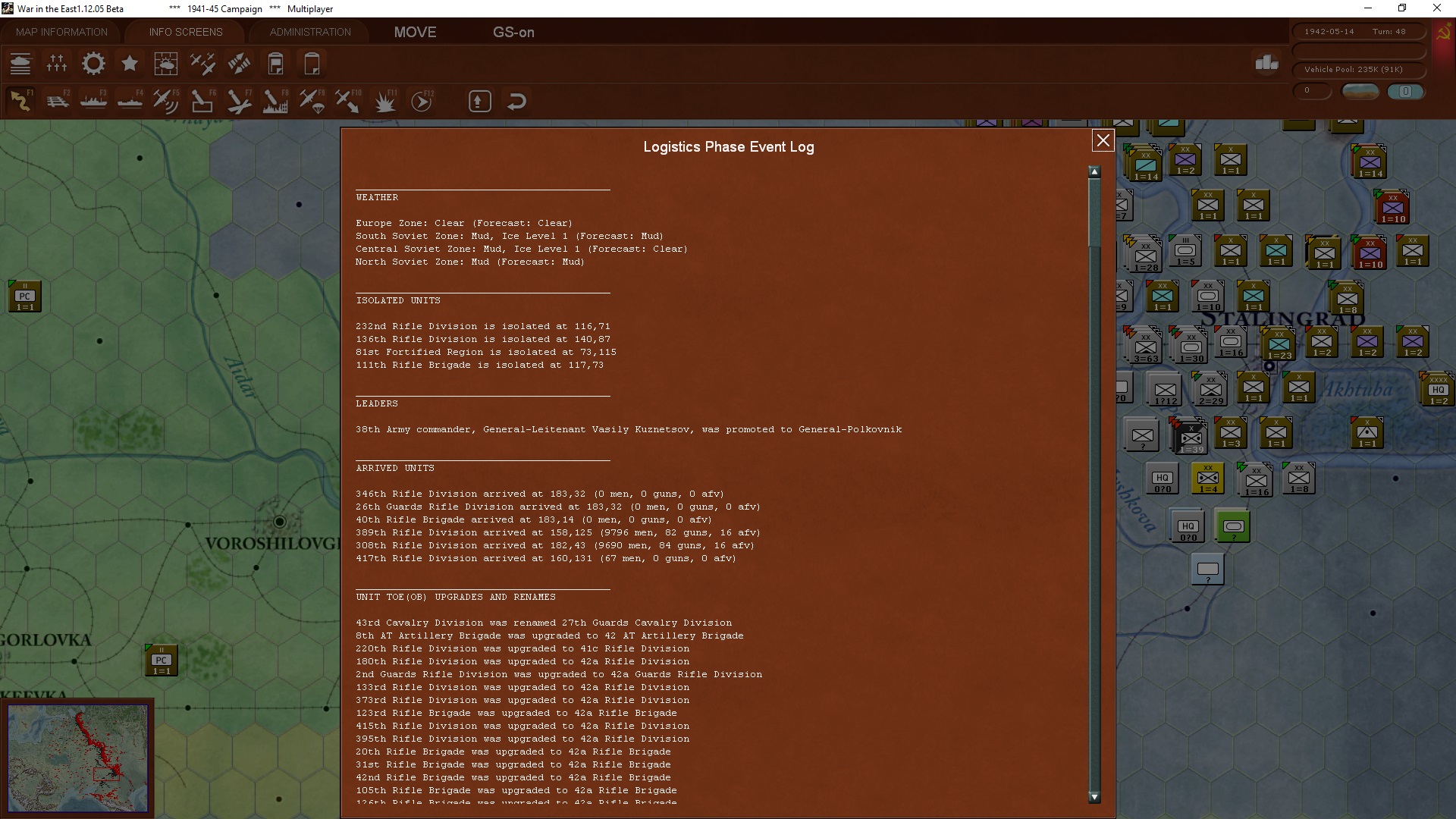This screenshot has width=1456, height=819.
Task: Click the weather landscape indicator
Action: [1360, 92]
